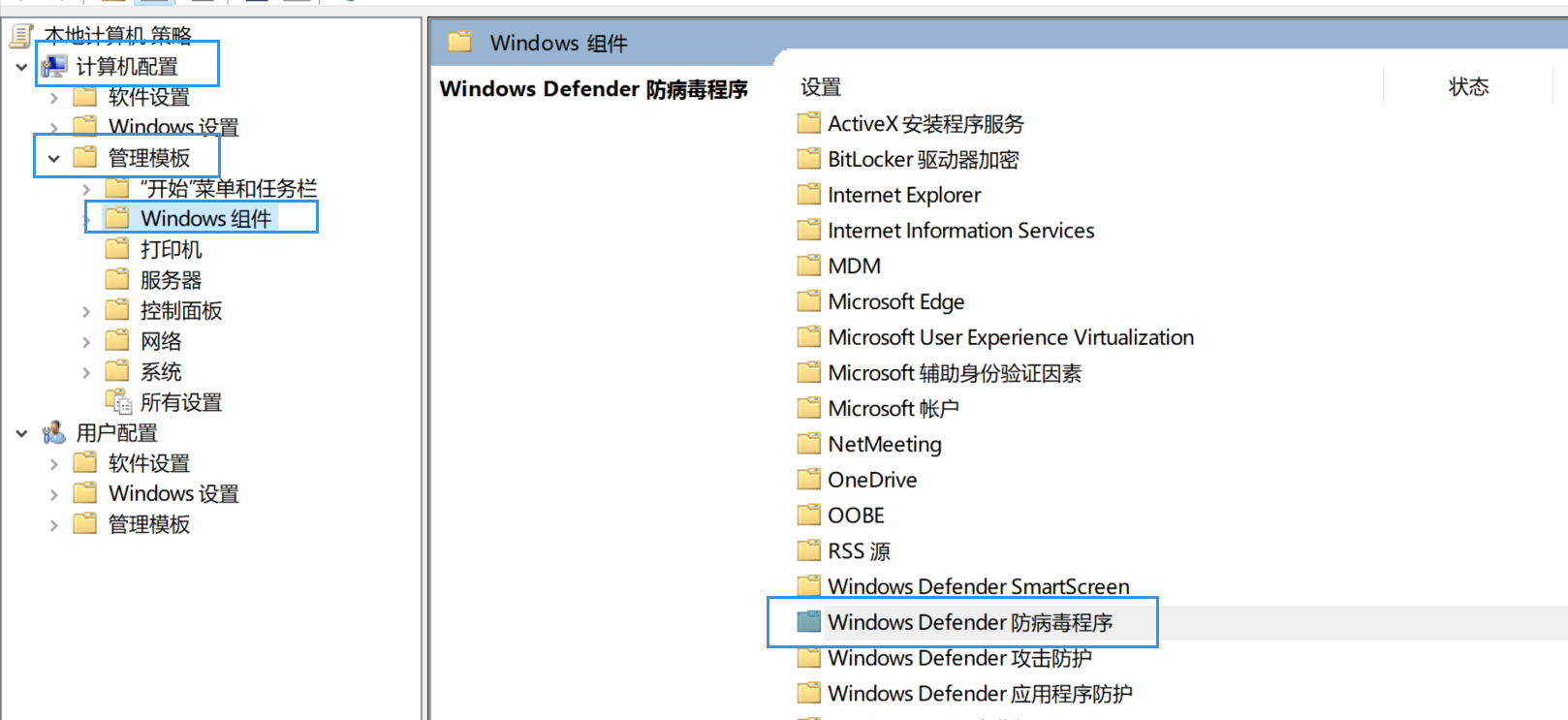Click the Microsoft 帐户 folder icon
Viewport: 1568px width, 720px height.
click(808, 408)
